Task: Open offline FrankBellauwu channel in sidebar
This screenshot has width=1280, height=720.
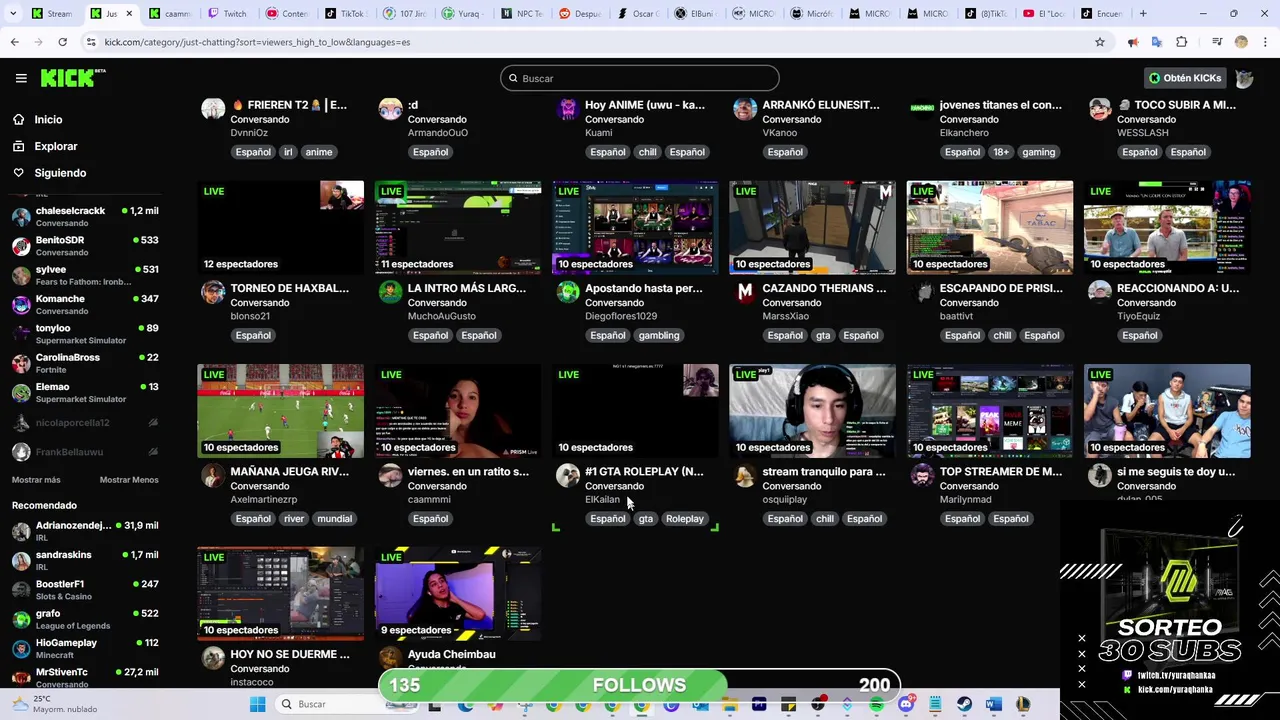Action: [x=85, y=452]
